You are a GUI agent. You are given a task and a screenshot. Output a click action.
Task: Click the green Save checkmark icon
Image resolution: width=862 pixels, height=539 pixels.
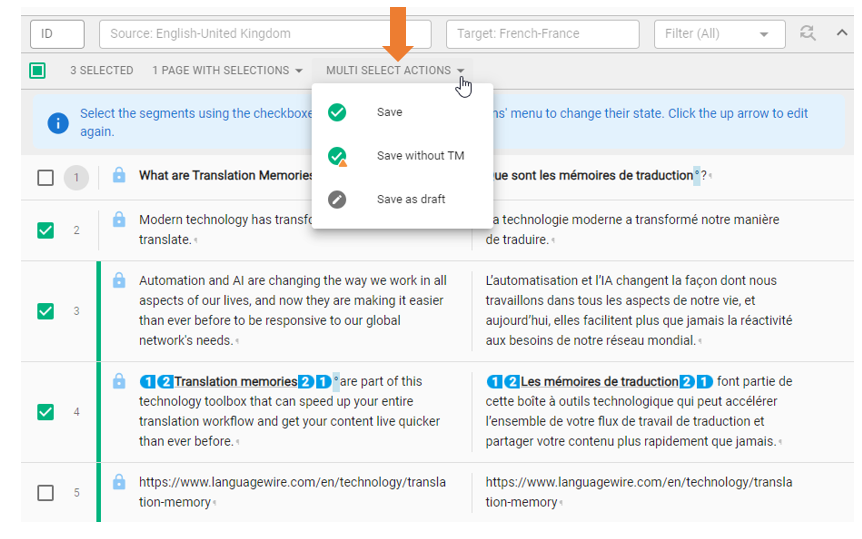[x=337, y=113]
